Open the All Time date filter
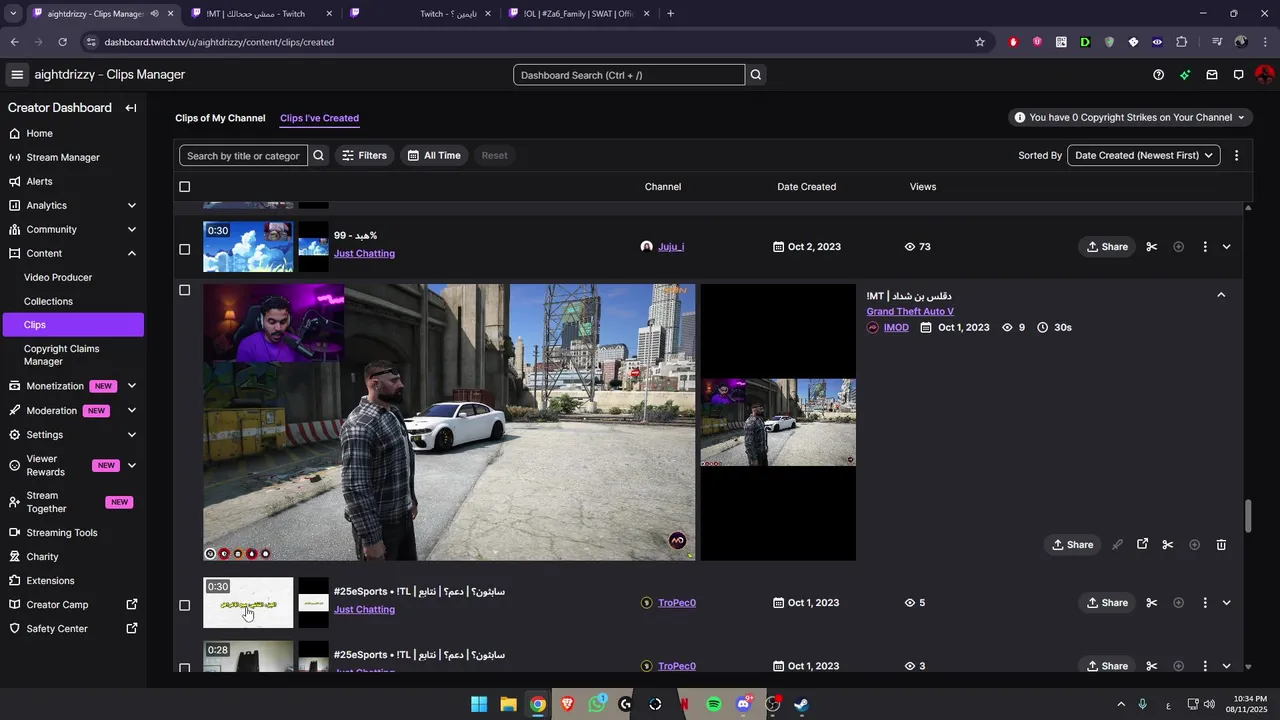The height and width of the screenshot is (720, 1280). tap(434, 155)
